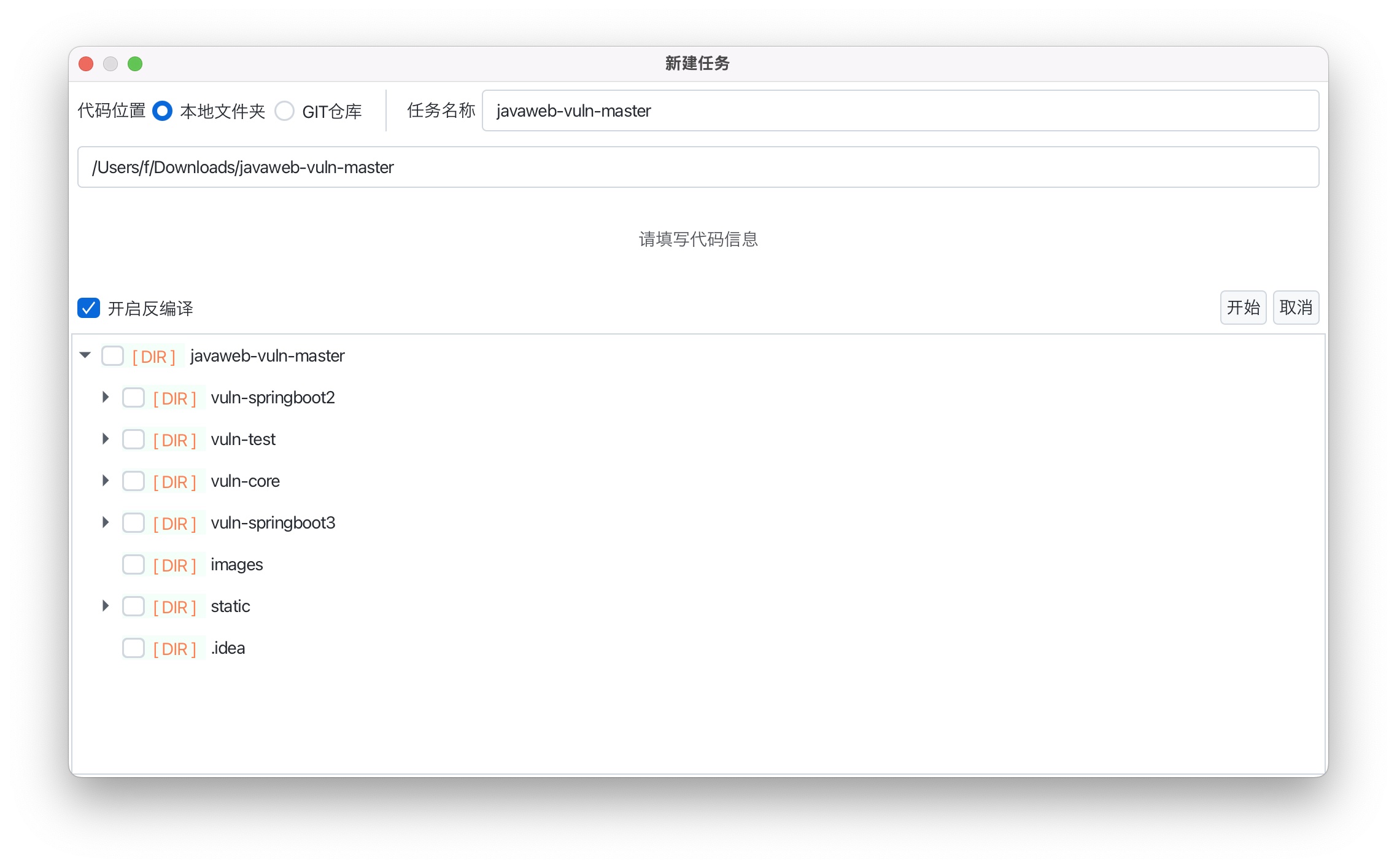This screenshot has width=1397, height=868.
Task: Check the .idea folder checkbox
Action: point(133,648)
